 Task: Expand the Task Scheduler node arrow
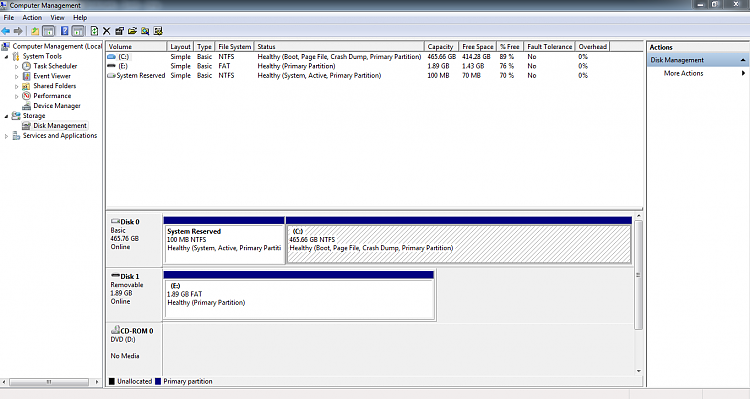[x=16, y=66]
